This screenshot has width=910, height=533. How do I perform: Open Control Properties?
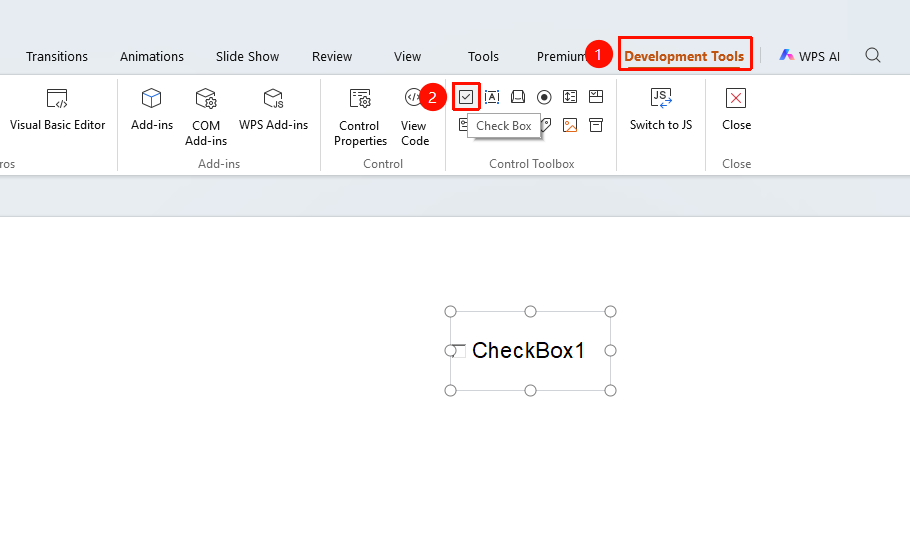point(360,116)
